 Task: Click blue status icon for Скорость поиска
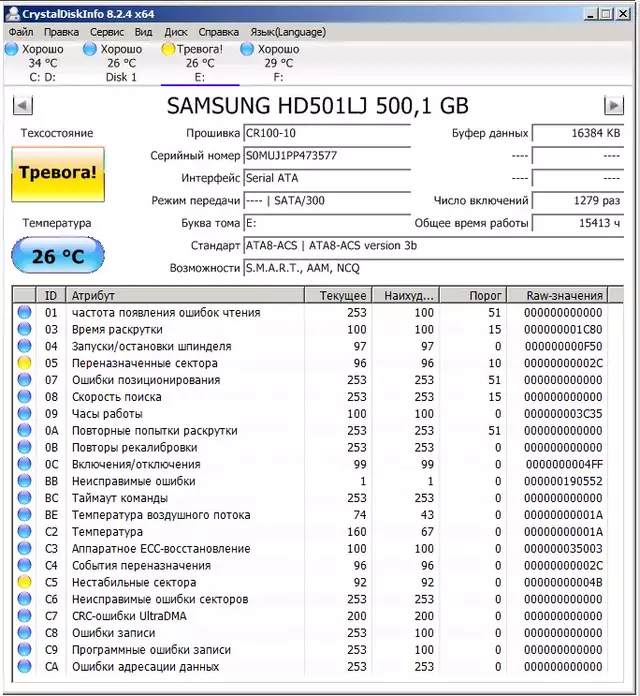24,396
